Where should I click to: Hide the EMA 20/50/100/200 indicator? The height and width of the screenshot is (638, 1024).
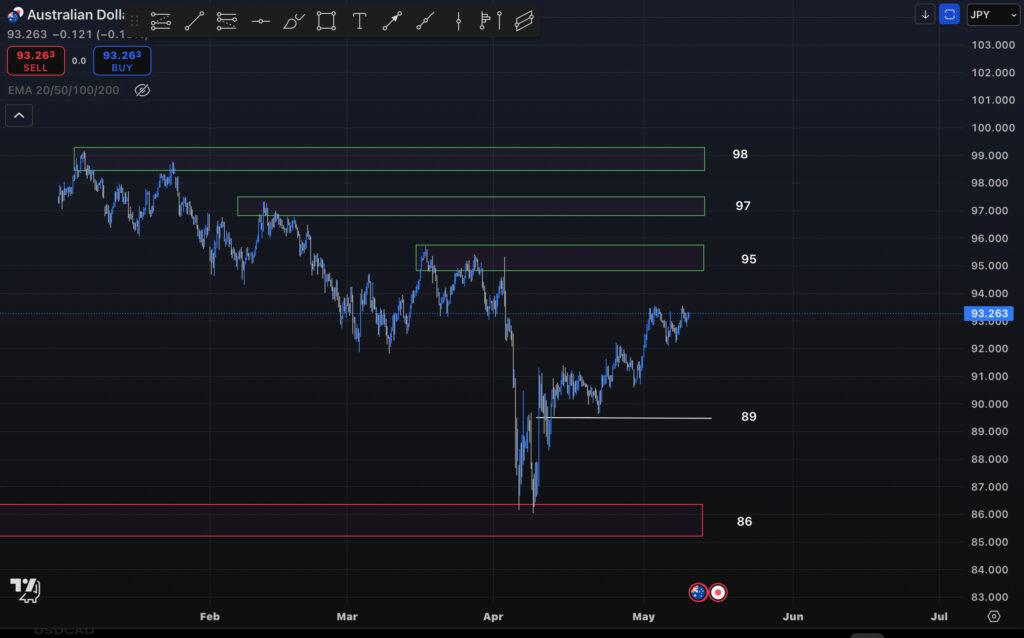point(142,89)
